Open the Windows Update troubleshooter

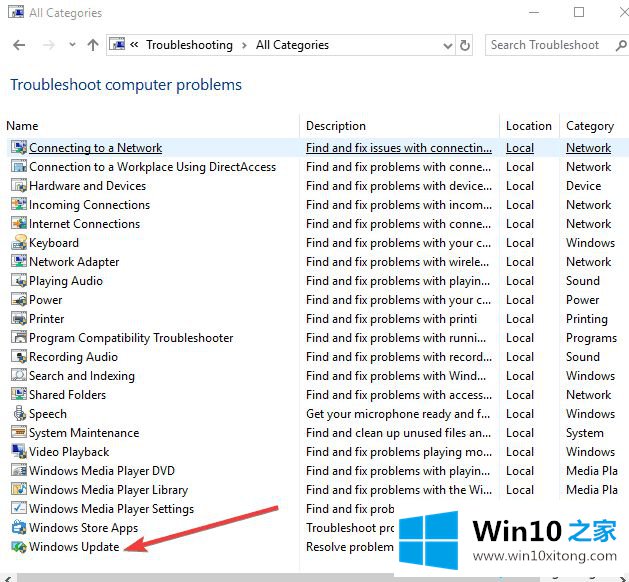click(x=74, y=547)
